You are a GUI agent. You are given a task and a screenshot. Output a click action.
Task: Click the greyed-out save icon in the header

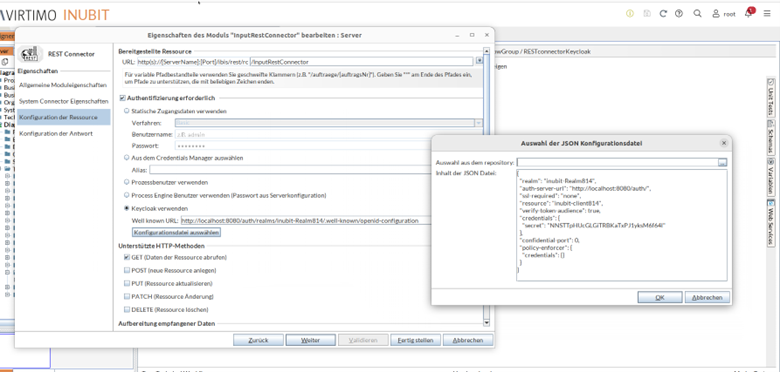click(647, 14)
